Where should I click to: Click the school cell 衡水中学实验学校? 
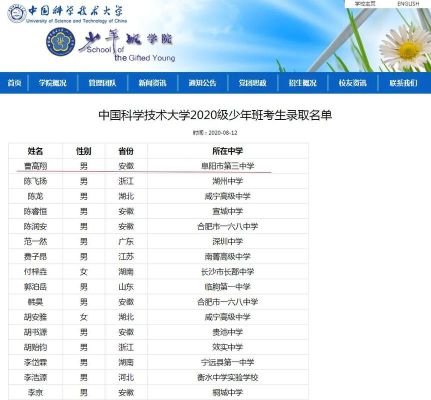(x=228, y=378)
